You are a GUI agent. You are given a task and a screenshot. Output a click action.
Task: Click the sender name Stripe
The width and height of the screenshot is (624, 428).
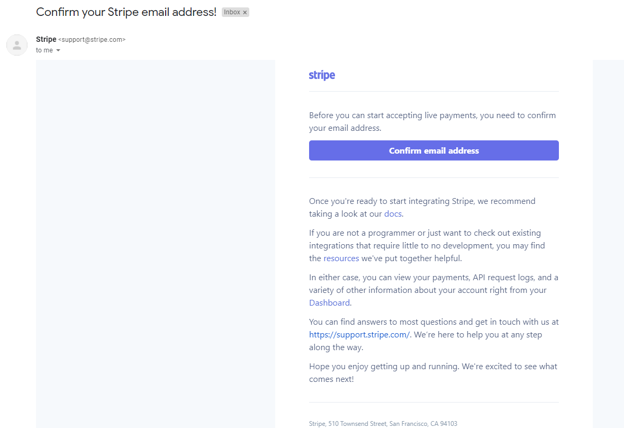click(46, 39)
